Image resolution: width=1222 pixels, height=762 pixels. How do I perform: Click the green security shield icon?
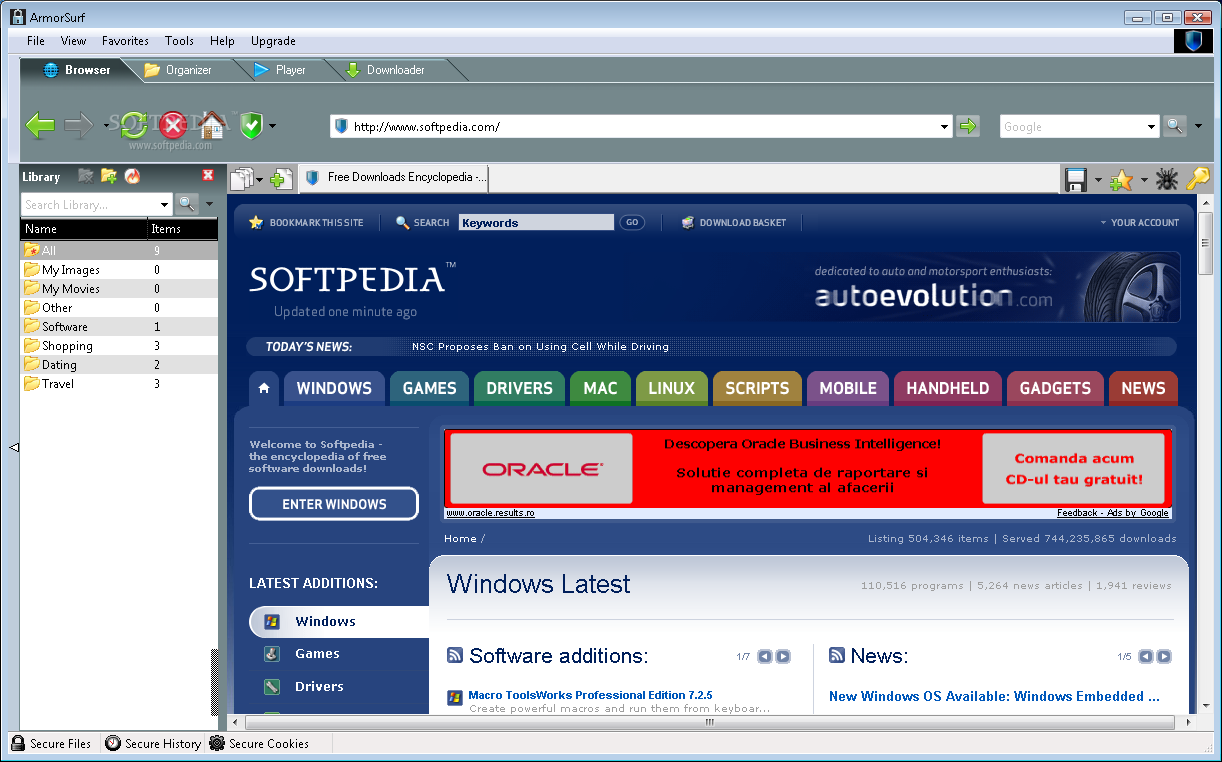[x=251, y=126]
